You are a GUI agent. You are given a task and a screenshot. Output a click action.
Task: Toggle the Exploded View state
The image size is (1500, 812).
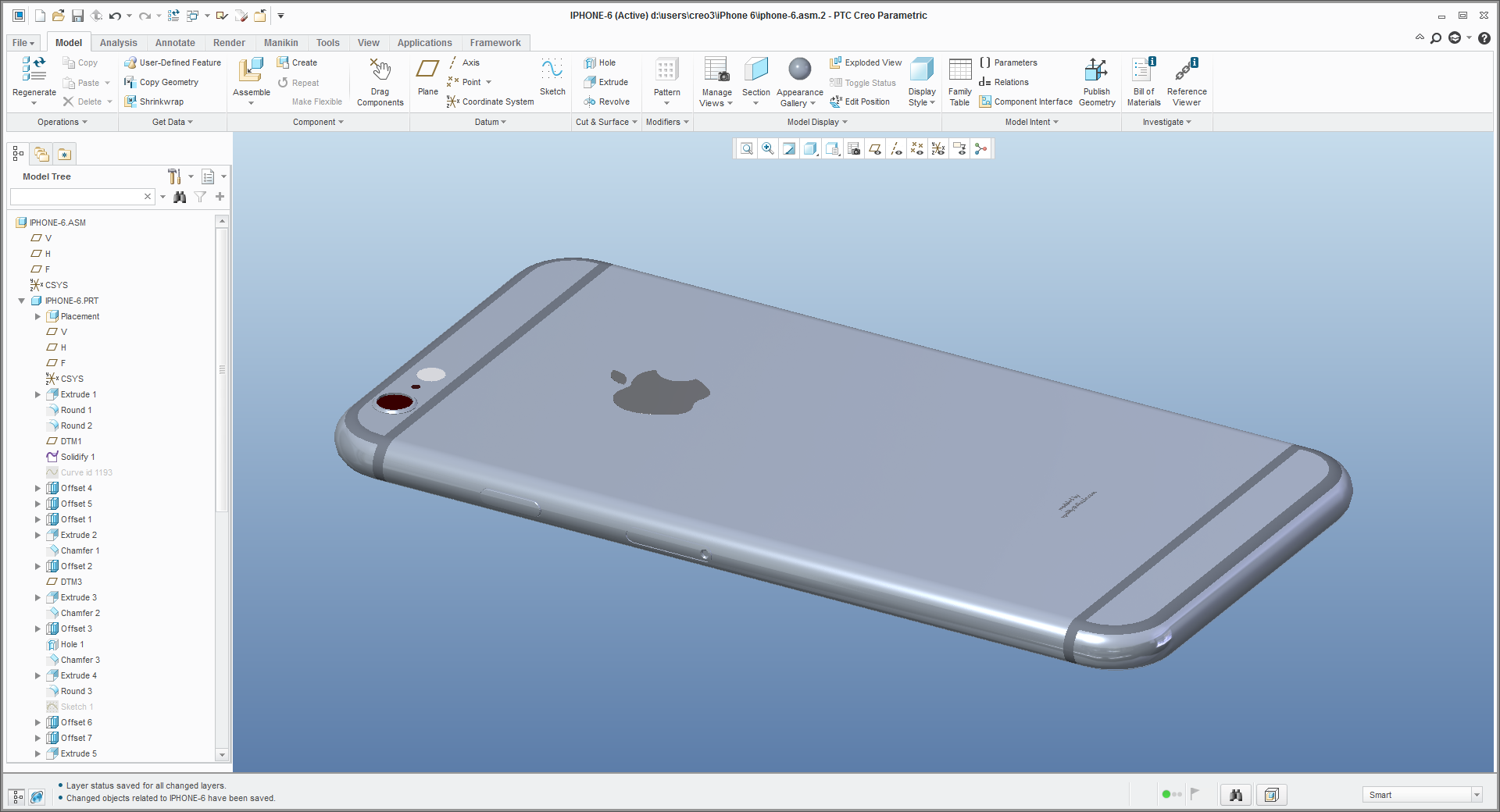pyautogui.click(x=864, y=62)
